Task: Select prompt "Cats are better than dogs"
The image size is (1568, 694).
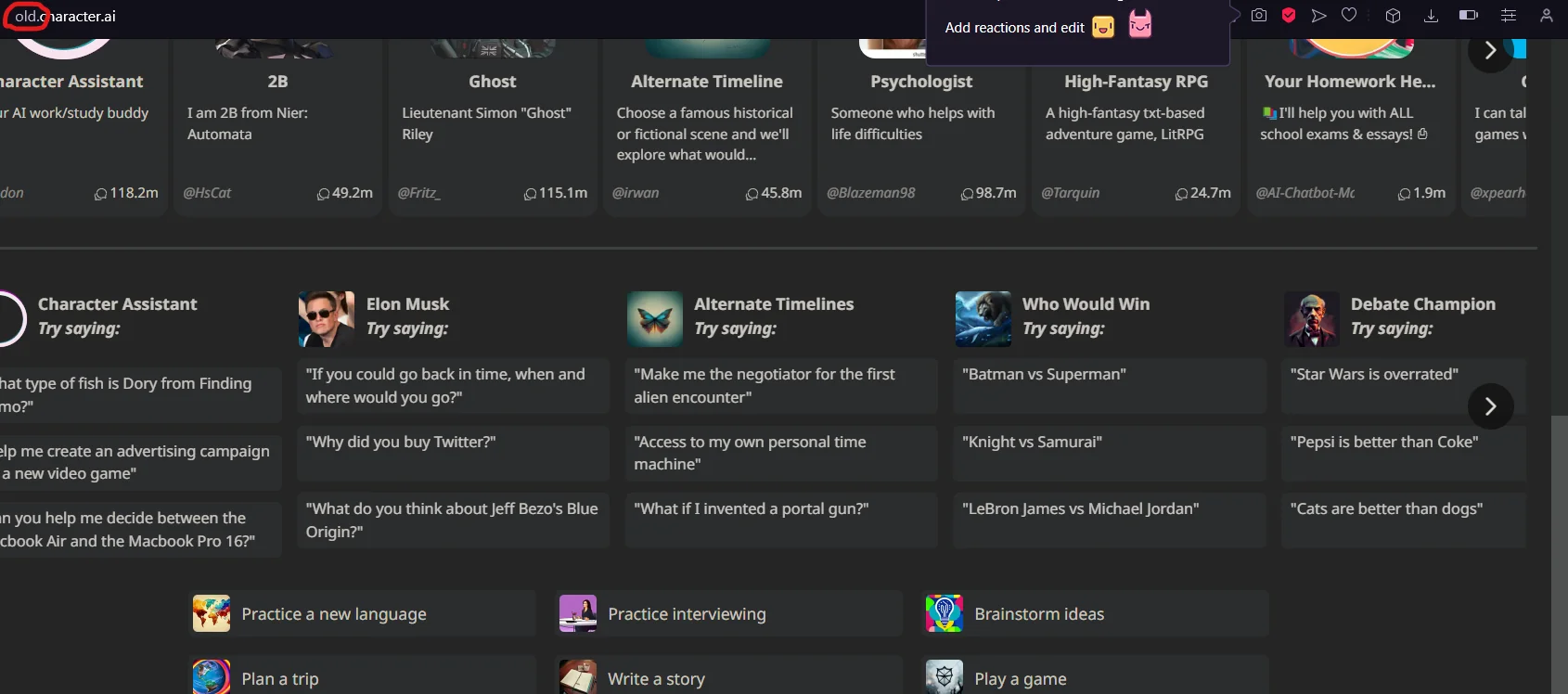Action: [x=1404, y=520]
